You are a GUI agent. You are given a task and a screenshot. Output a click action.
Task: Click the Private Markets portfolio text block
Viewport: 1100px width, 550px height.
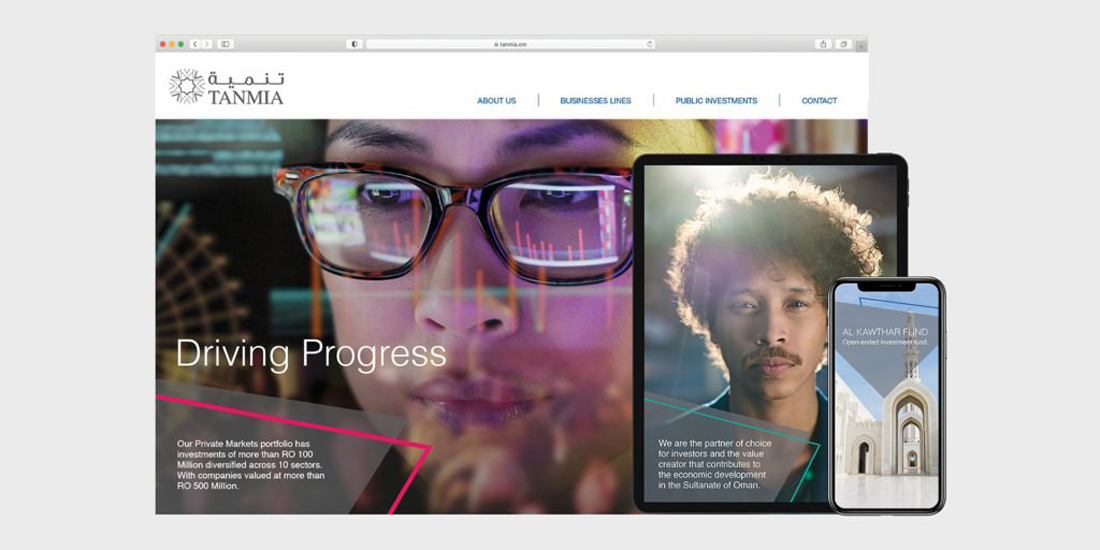250,465
